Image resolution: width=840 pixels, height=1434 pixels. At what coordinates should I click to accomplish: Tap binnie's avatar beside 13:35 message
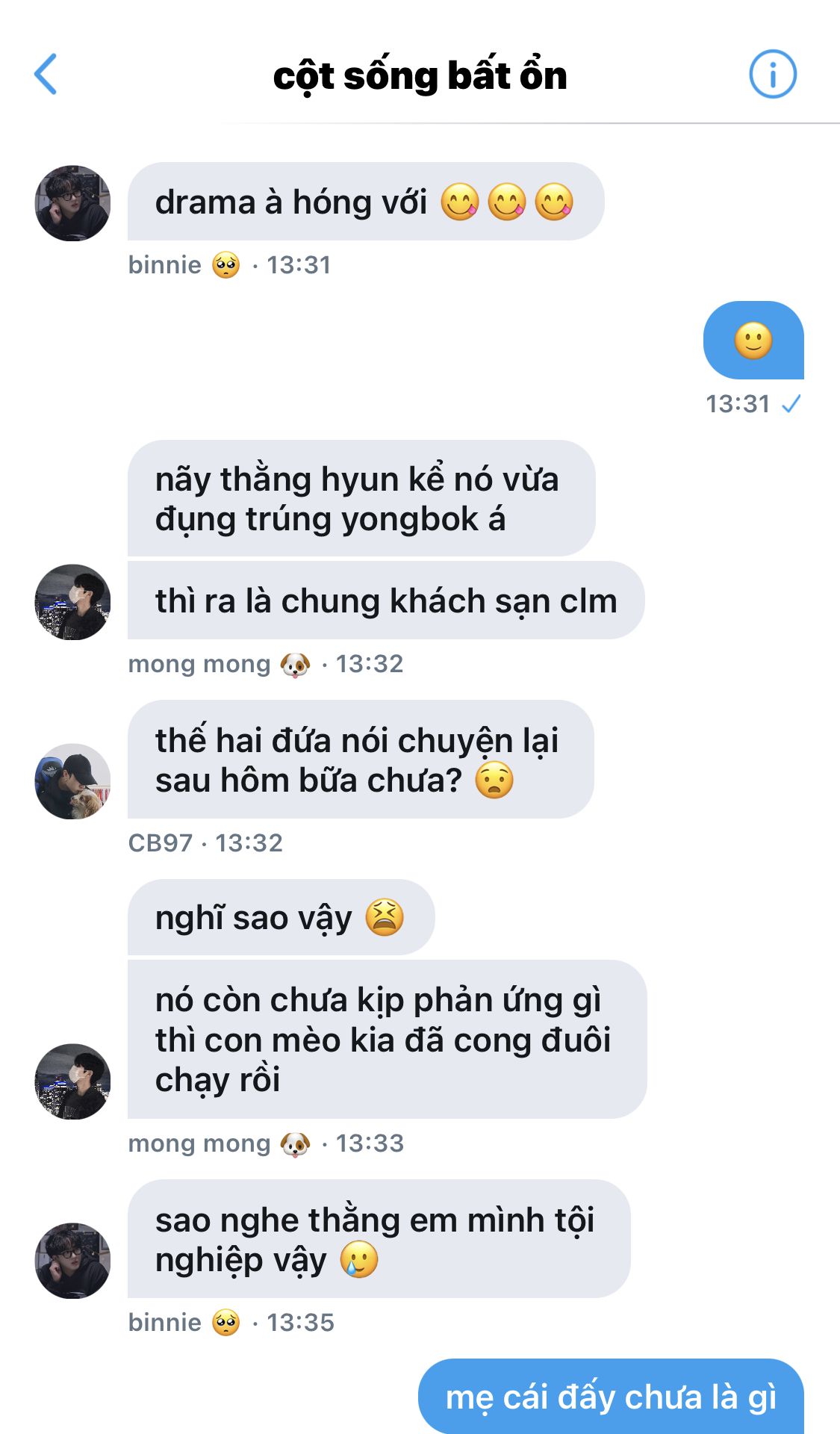[73, 1261]
